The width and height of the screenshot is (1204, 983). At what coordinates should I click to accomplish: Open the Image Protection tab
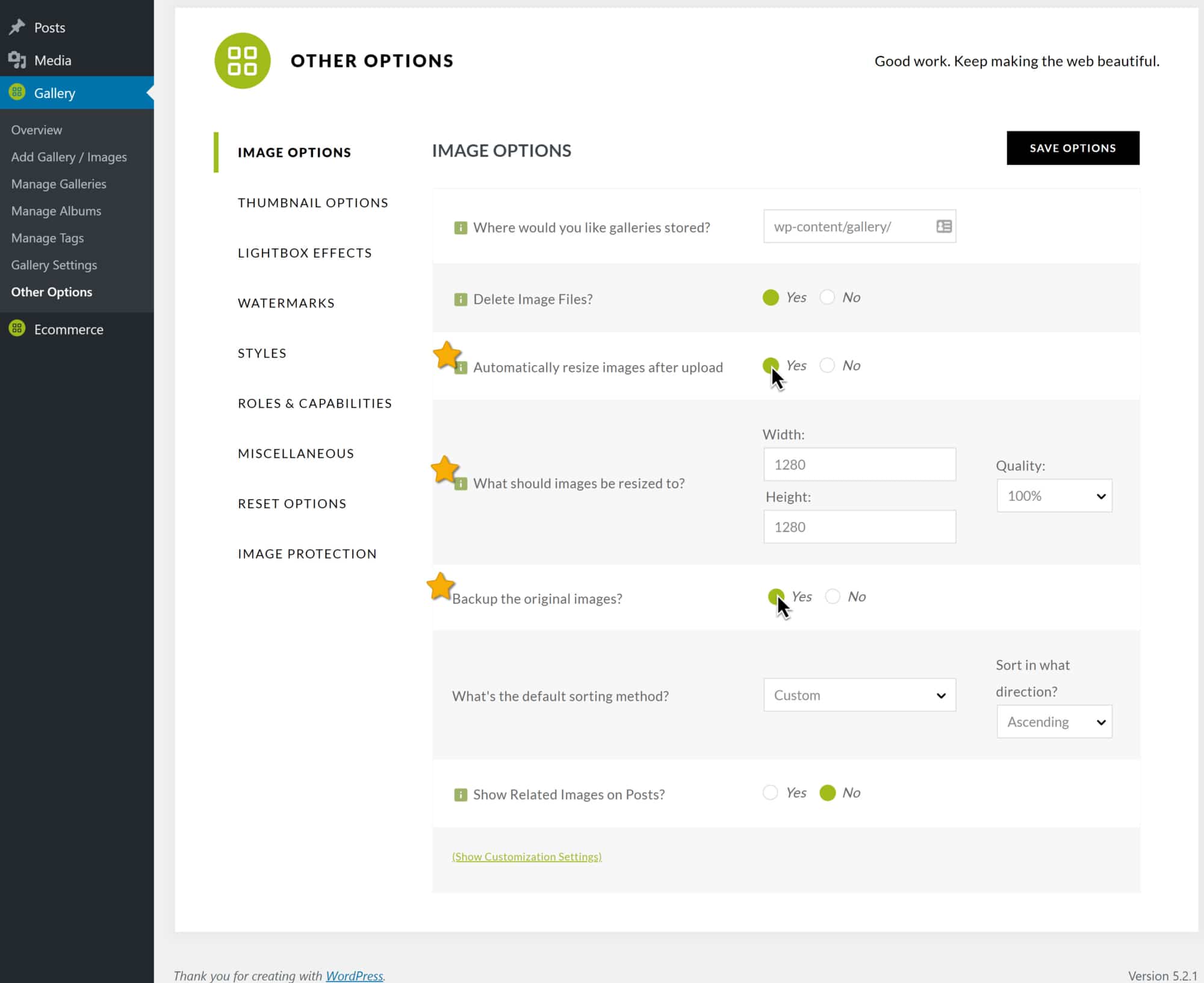(307, 554)
